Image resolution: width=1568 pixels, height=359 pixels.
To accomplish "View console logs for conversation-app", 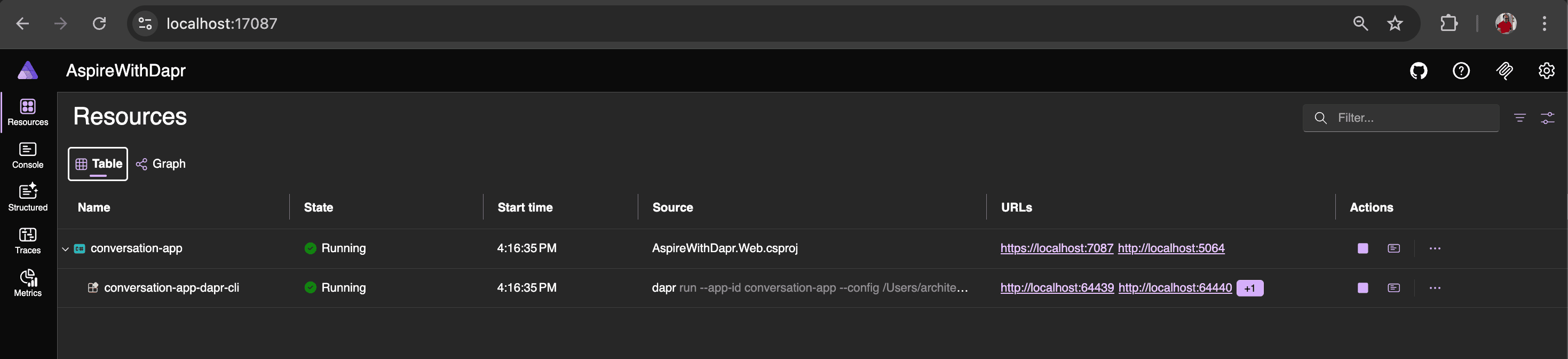I will [1394, 248].
